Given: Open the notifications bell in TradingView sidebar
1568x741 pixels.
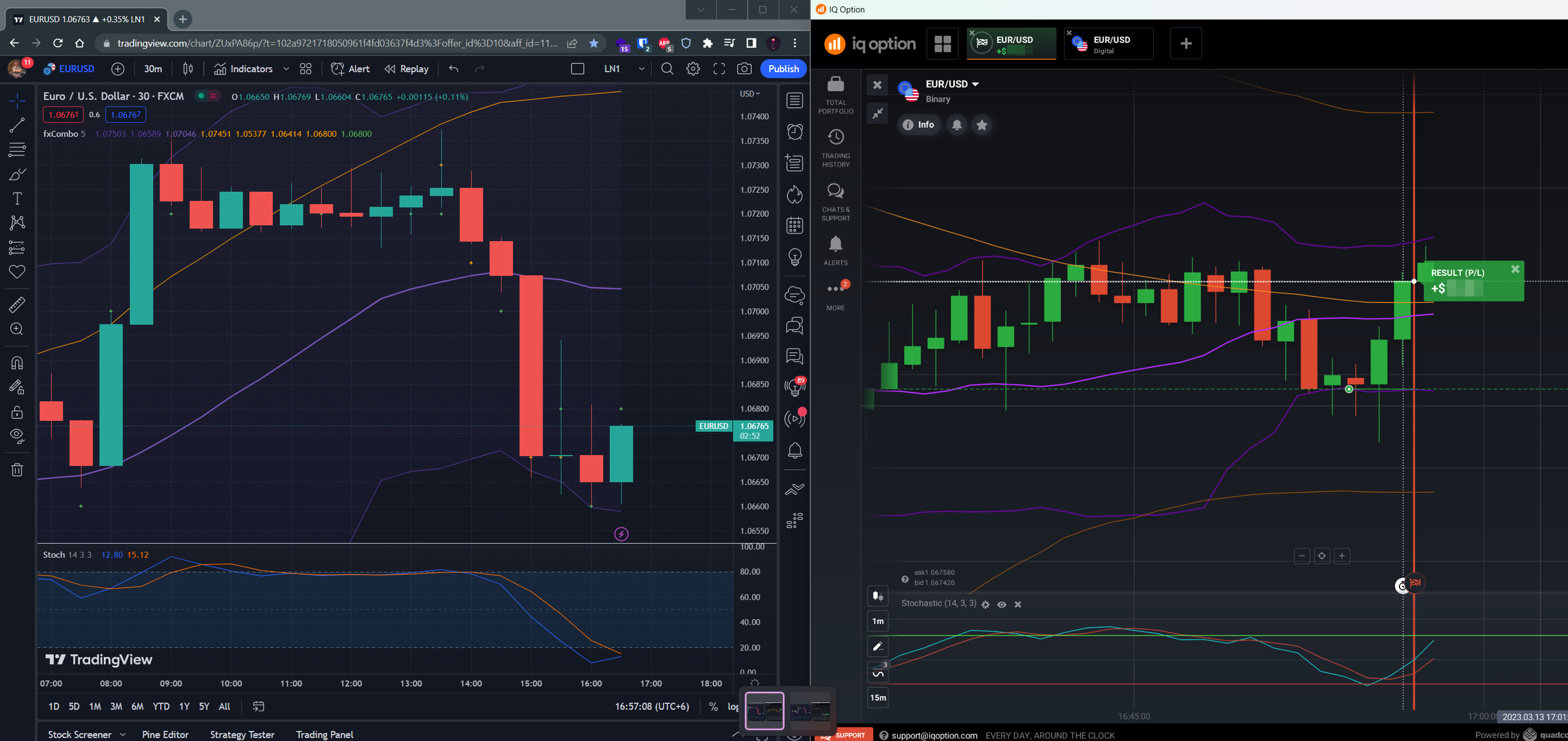Looking at the screenshot, I should pos(794,451).
